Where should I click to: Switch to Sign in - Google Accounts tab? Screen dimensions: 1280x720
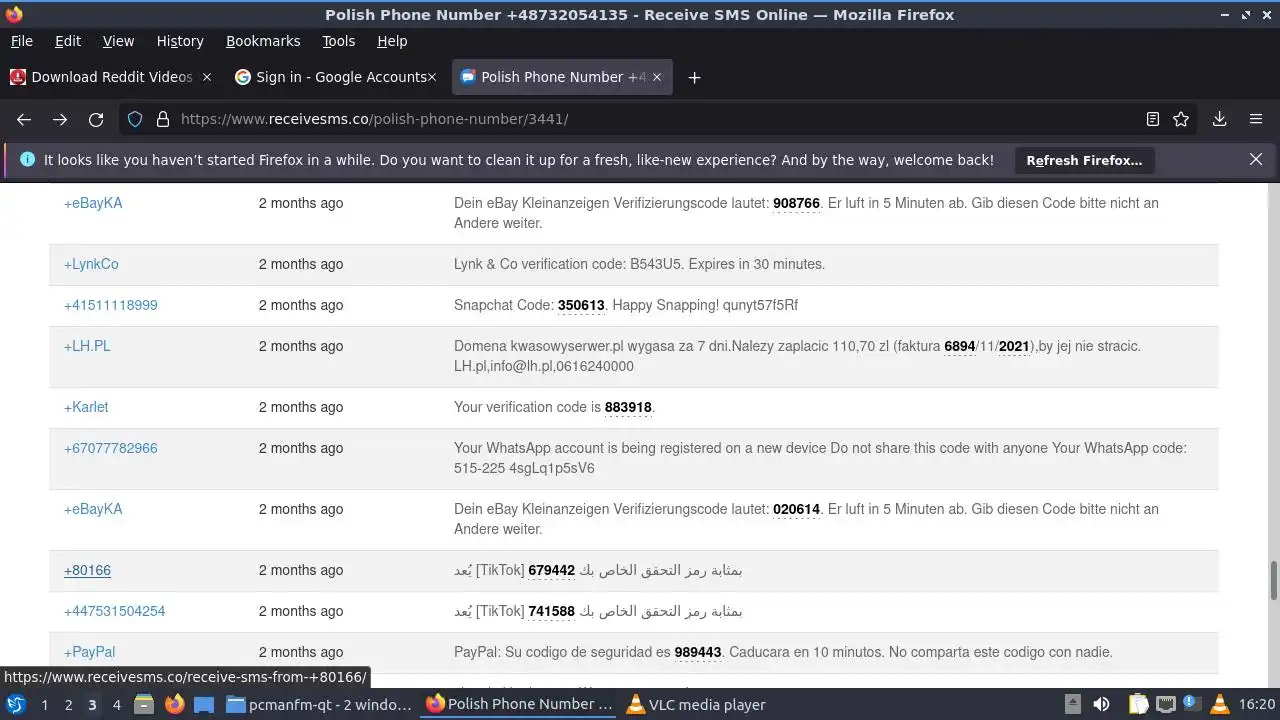coord(336,77)
